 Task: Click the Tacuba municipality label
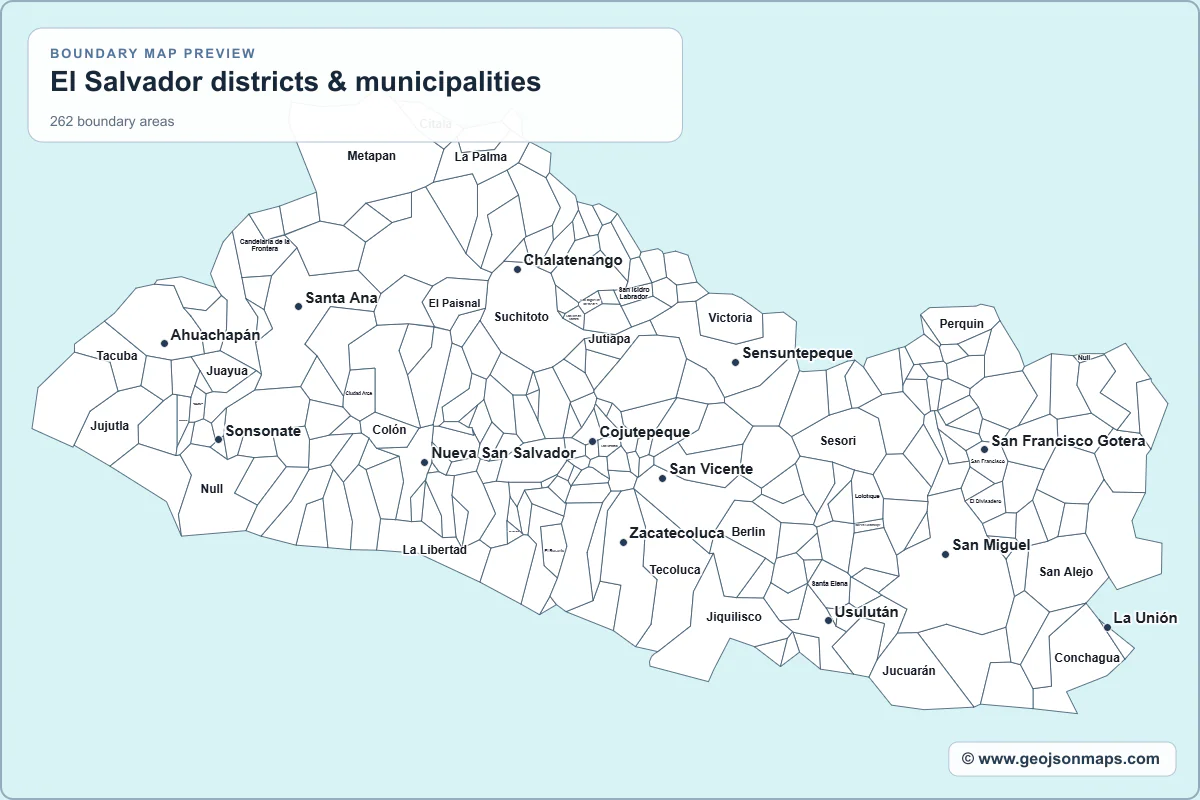(x=117, y=356)
